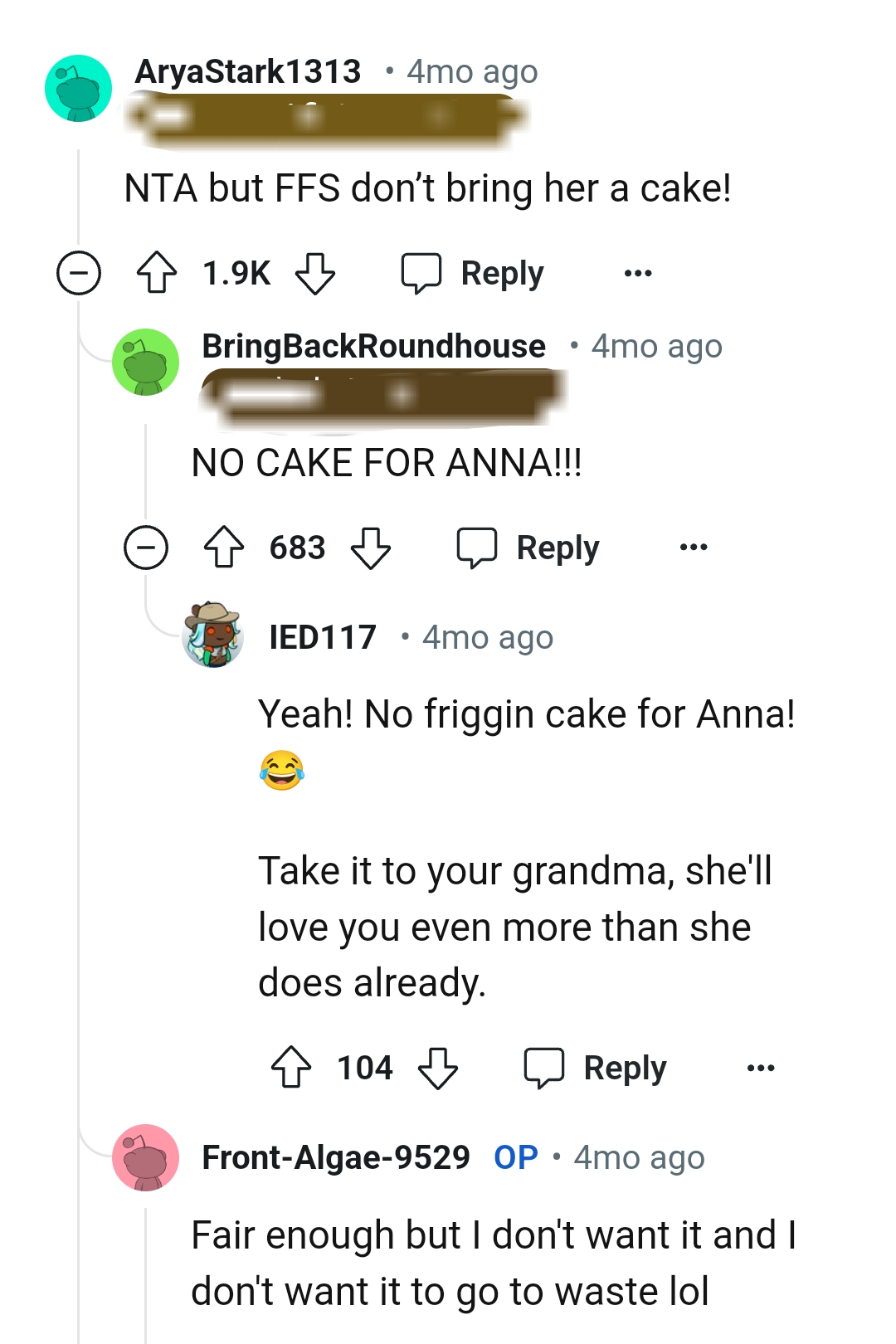Click Front-Algae-9529's red avatar
The width and height of the screenshot is (896, 1344).
[146, 1158]
